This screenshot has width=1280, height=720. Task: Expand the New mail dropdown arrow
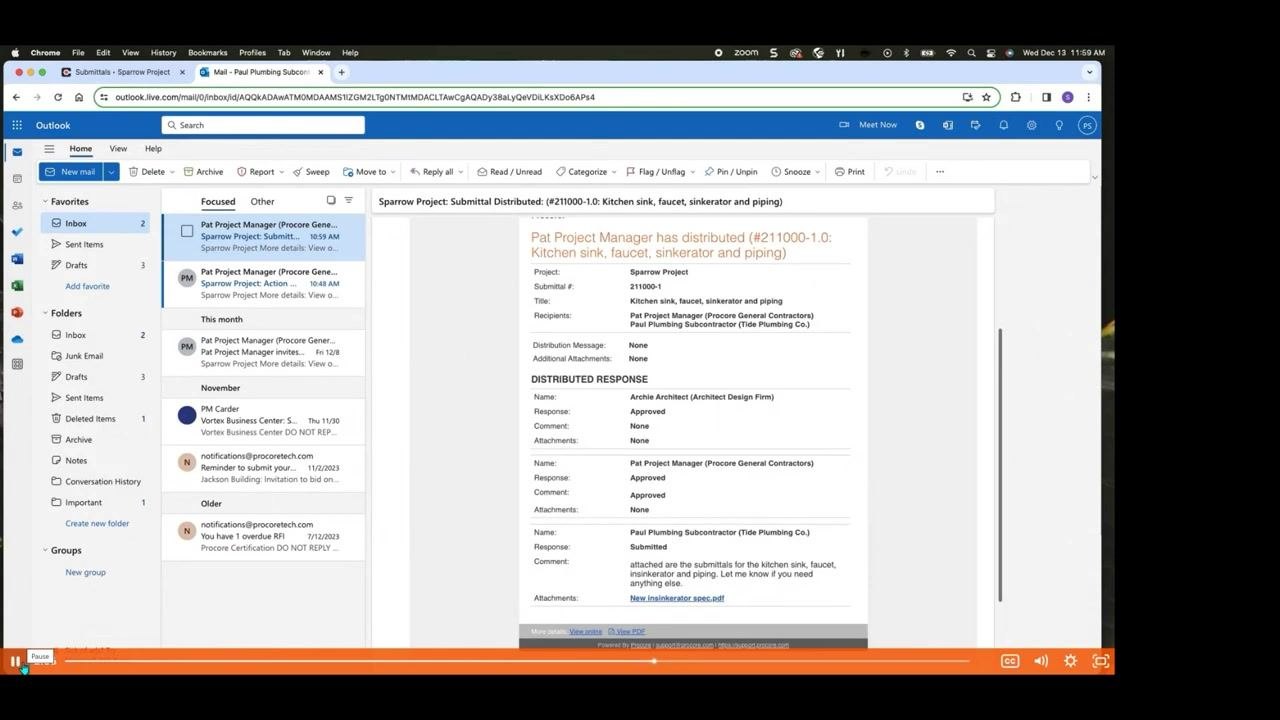coord(111,172)
